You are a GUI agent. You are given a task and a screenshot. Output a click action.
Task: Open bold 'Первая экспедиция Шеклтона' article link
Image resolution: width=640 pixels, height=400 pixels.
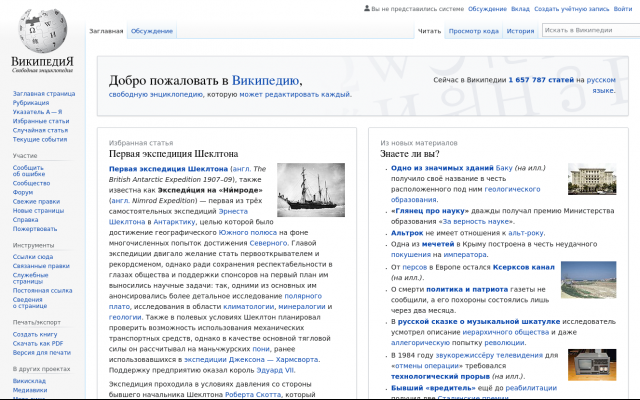tap(168, 169)
